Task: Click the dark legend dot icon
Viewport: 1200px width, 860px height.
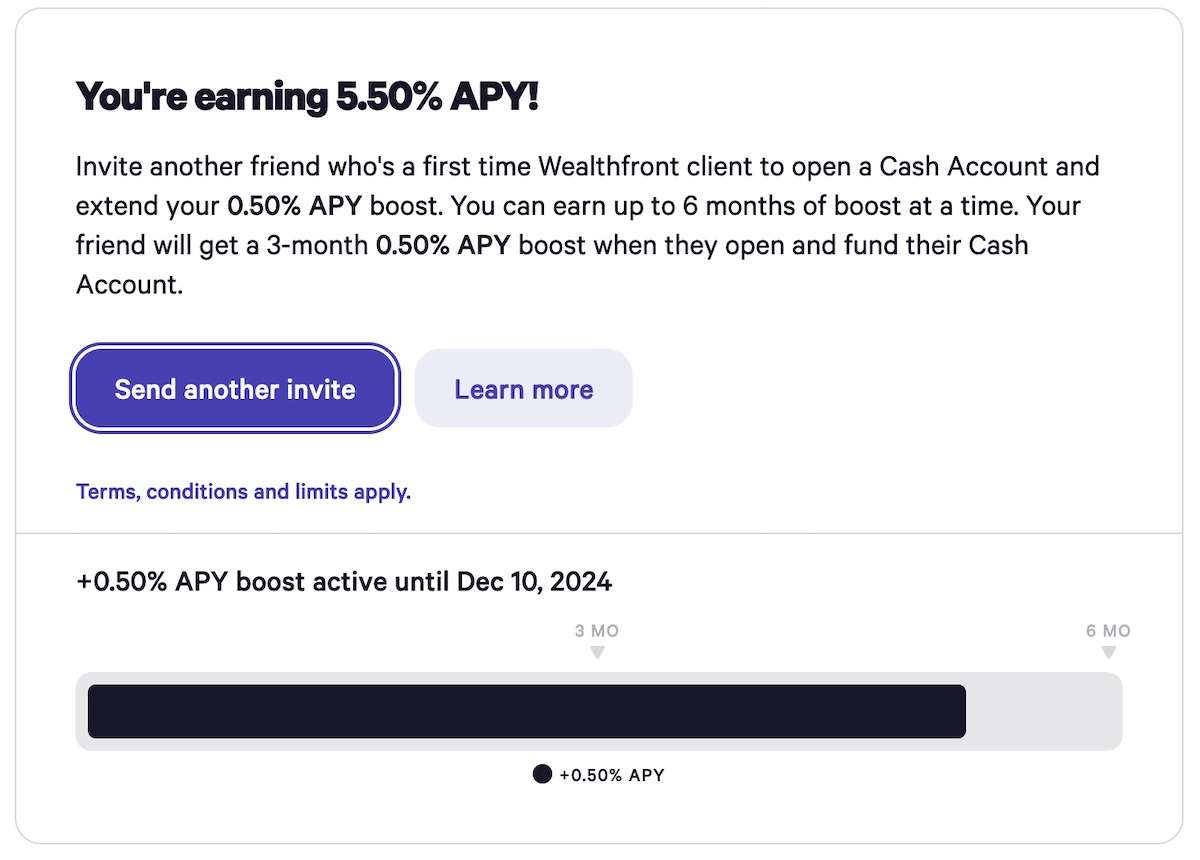Action: pyautogui.click(x=542, y=774)
